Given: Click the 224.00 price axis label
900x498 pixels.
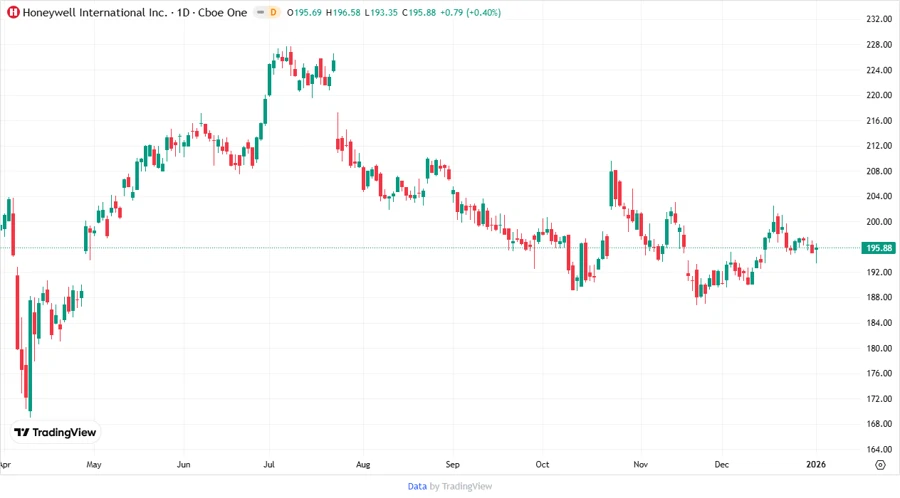Looking at the screenshot, I should tap(879, 70).
